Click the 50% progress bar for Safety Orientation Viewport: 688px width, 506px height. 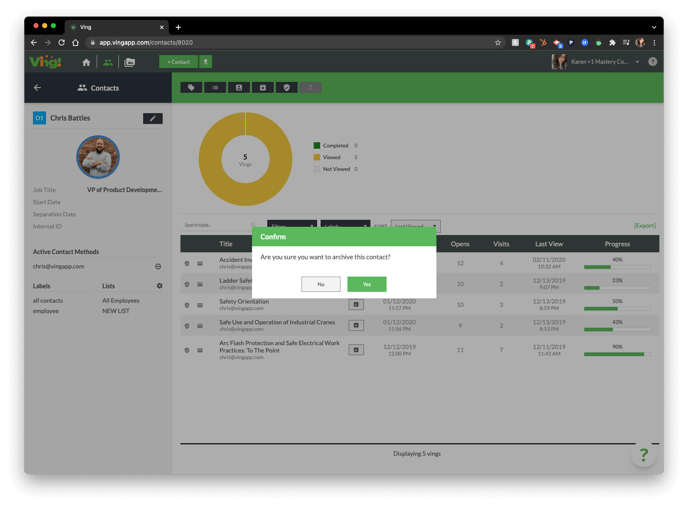[x=617, y=309]
